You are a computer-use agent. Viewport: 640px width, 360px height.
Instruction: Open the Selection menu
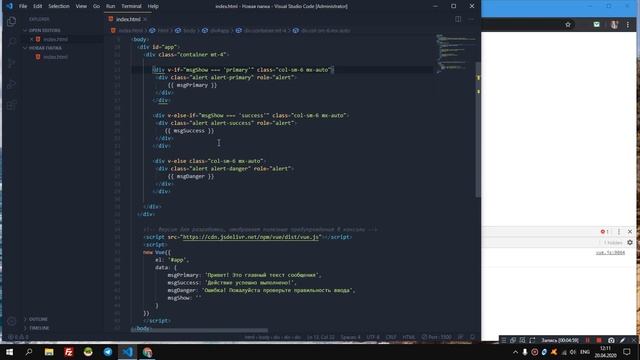coord(59,6)
